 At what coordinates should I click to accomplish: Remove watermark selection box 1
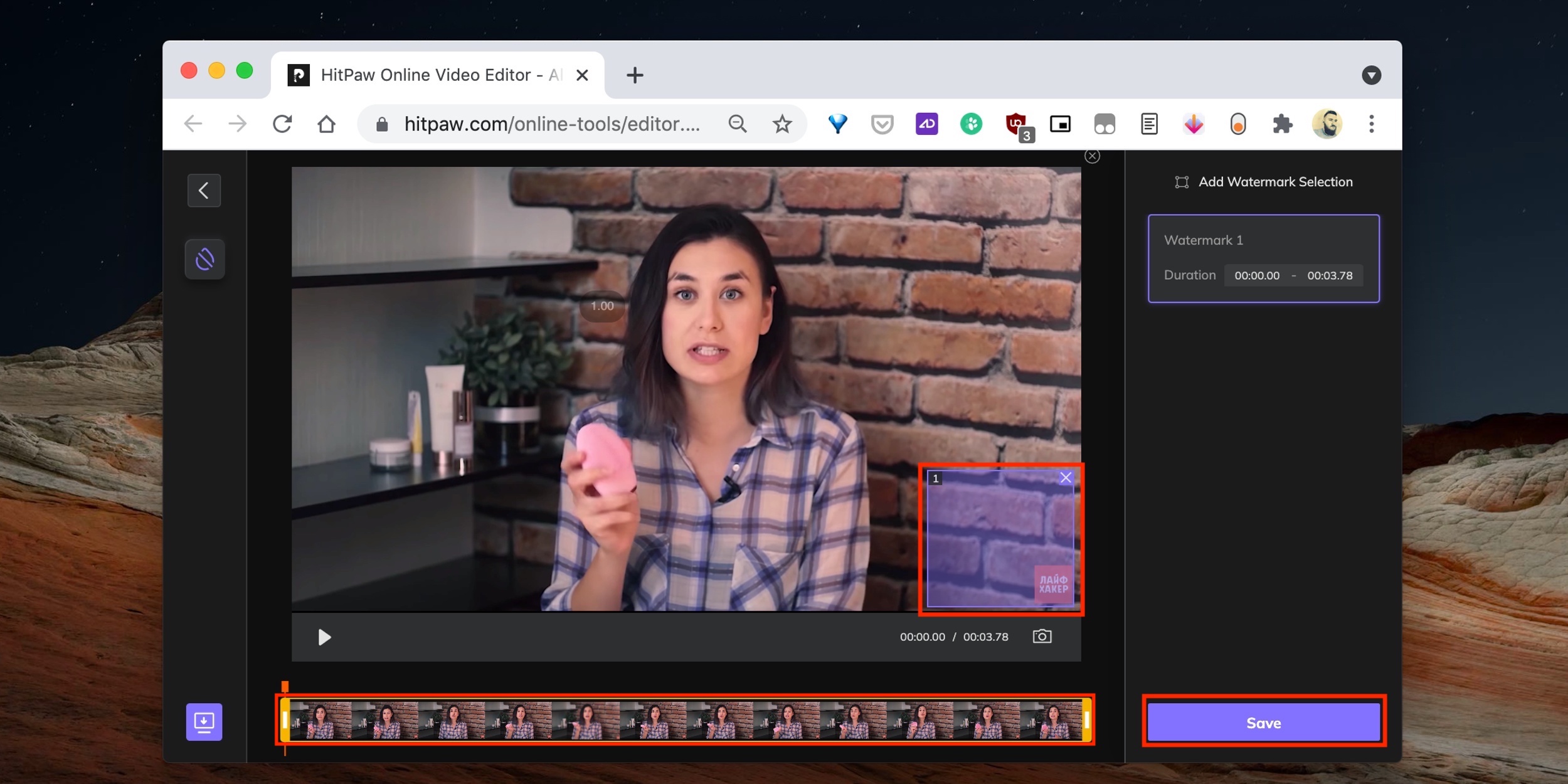point(1066,478)
